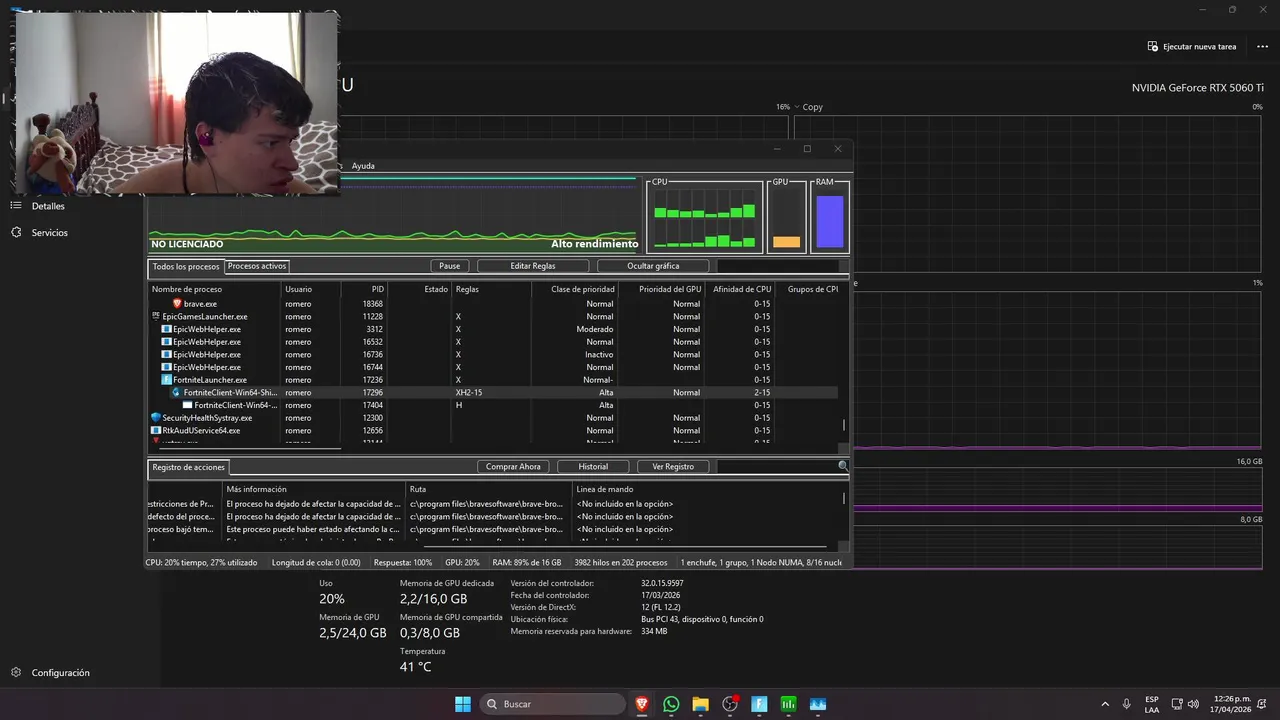Click the Ver Registro button
Screen dimensions: 1280x720
pos(673,466)
